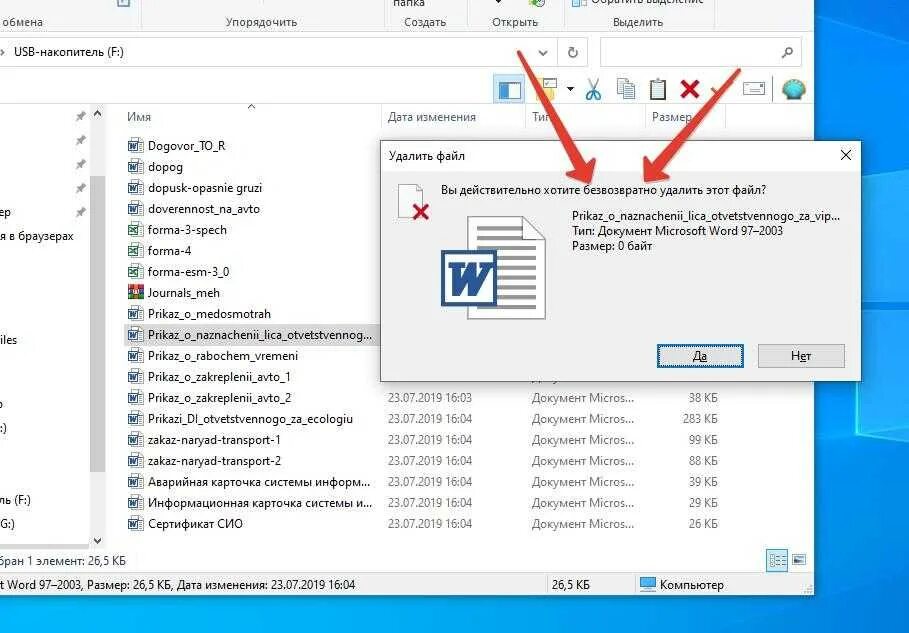Image resolution: width=909 pixels, height=633 pixels.
Task: Click the Word icon of dopusk-opasnie gruzi
Action: pos(135,188)
